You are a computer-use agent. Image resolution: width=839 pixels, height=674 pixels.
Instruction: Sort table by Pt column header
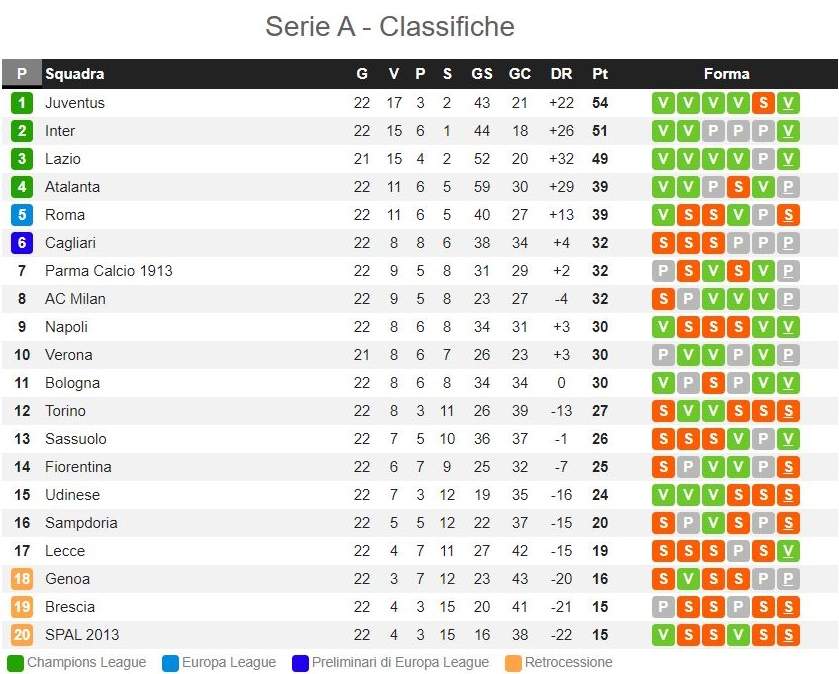[x=600, y=74]
